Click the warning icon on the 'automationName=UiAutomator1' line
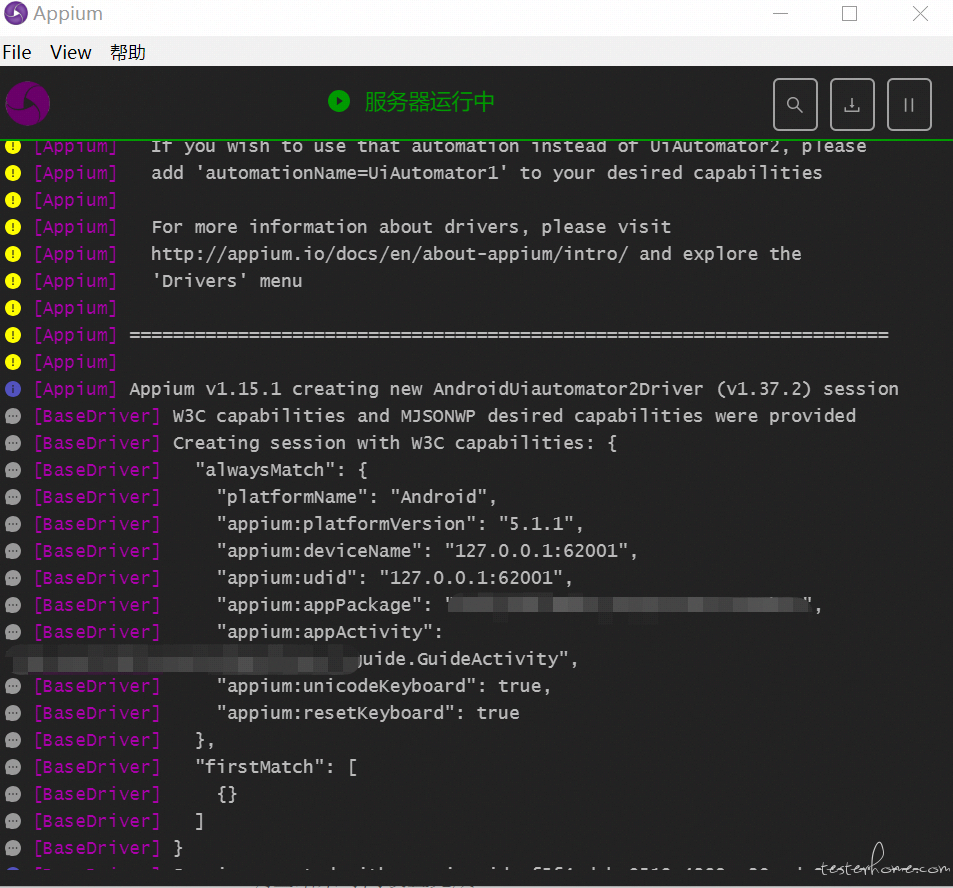 tap(13, 173)
